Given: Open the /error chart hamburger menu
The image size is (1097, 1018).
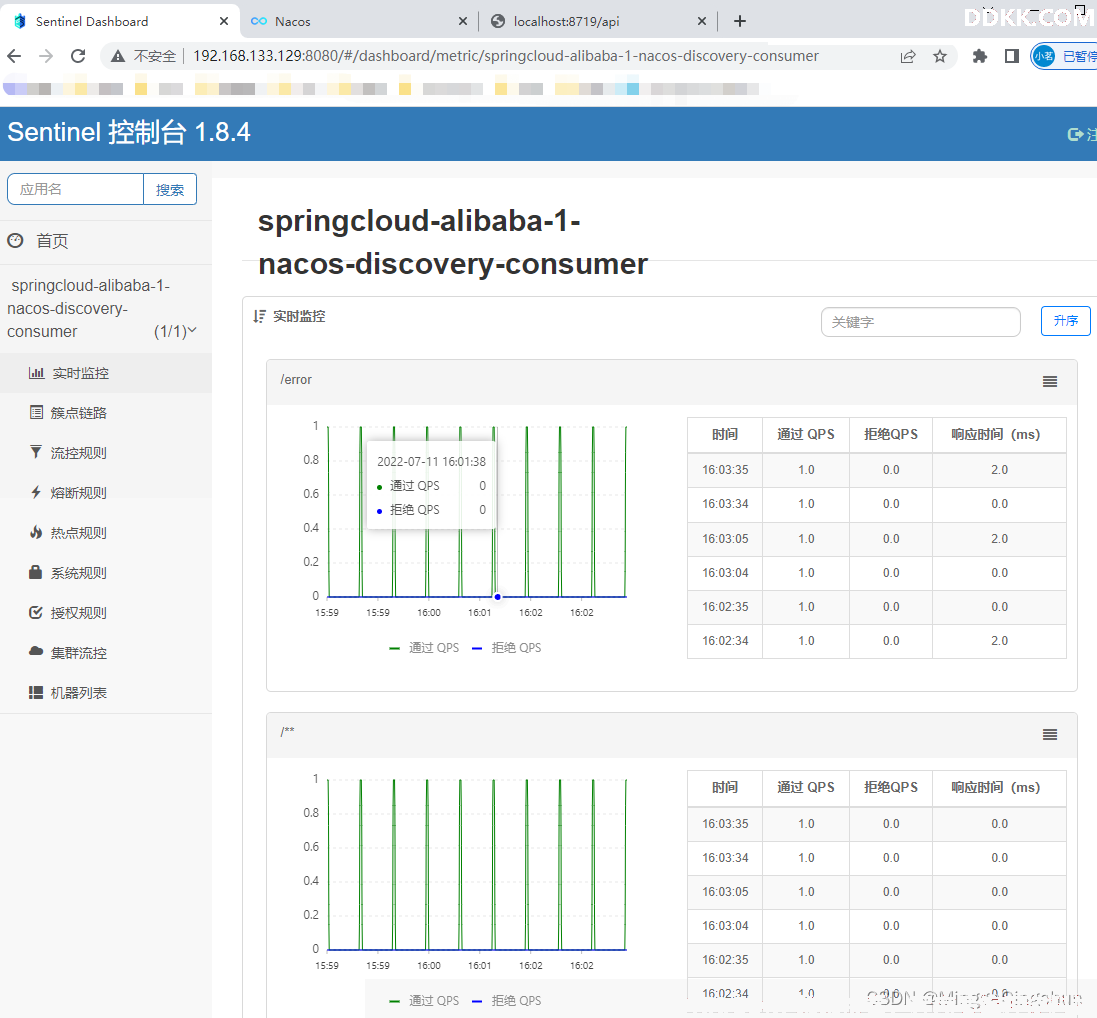Looking at the screenshot, I should tap(1050, 381).
